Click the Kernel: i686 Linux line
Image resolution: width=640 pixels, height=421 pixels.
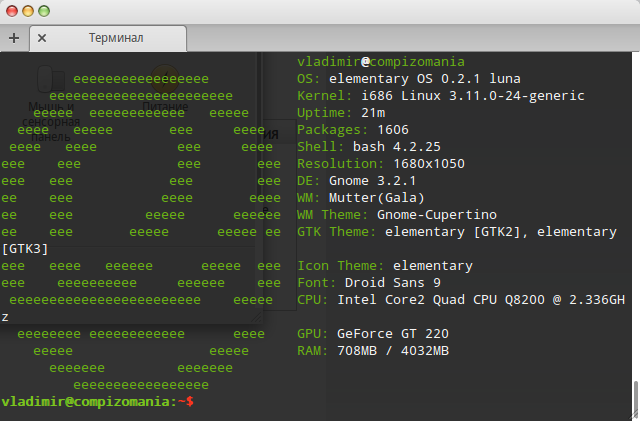point(441,96)
